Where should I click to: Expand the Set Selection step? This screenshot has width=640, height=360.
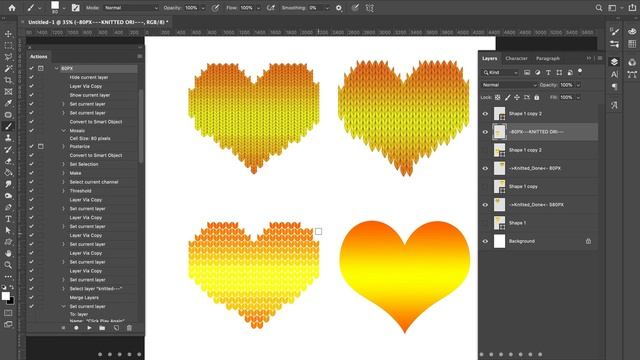click(63, 164)
